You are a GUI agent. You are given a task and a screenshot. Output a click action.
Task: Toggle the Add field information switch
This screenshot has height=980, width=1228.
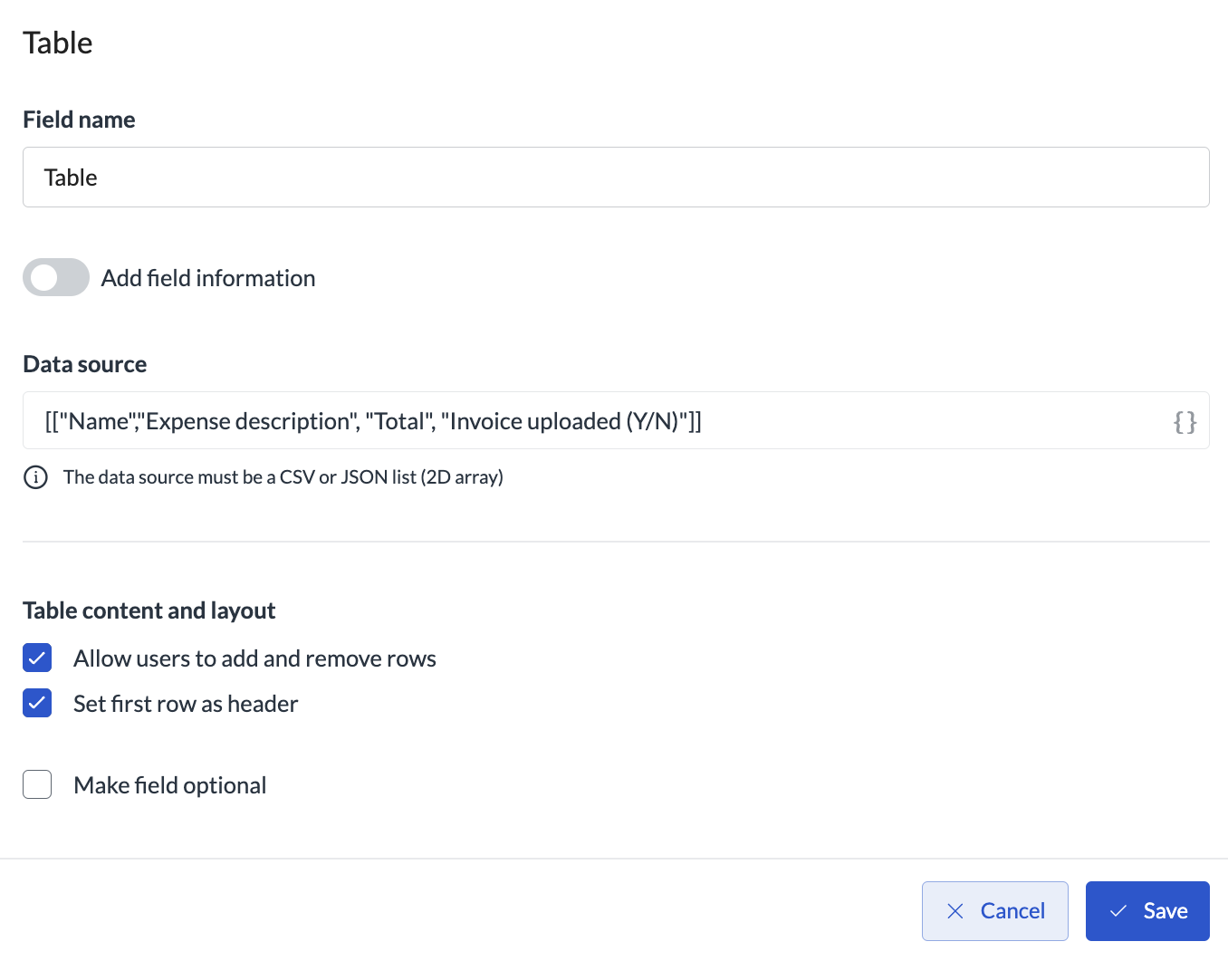tap(56, 277)
